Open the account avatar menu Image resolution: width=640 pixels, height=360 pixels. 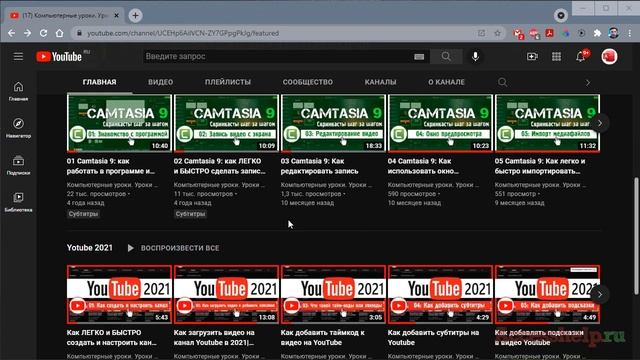(609, 56)
